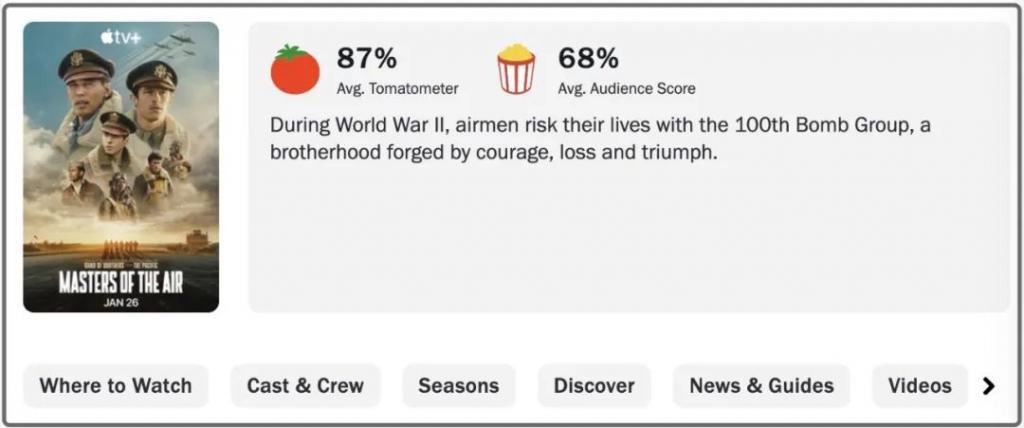Select the Avg. Tomatometer label

(x=397, y=88)
